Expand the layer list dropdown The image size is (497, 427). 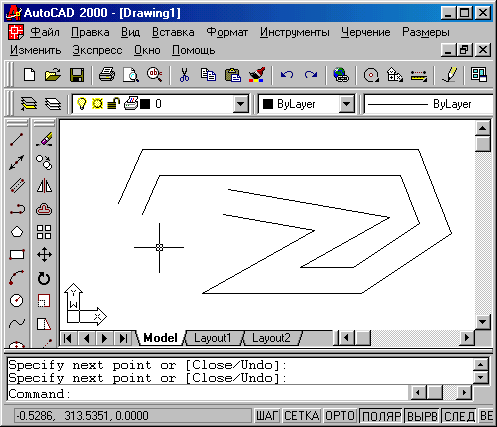tap(240, 104)
